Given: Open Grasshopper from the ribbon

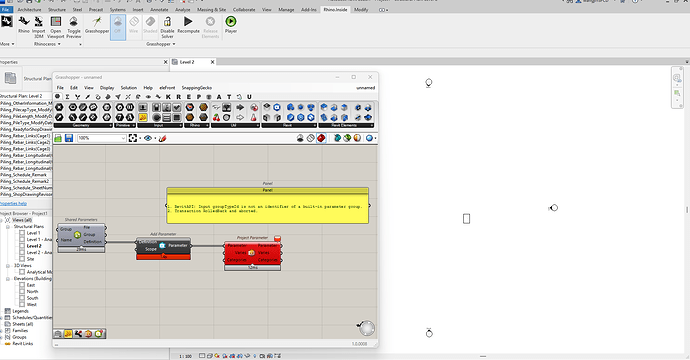Looking at the screenshot, I should (97, 25).
